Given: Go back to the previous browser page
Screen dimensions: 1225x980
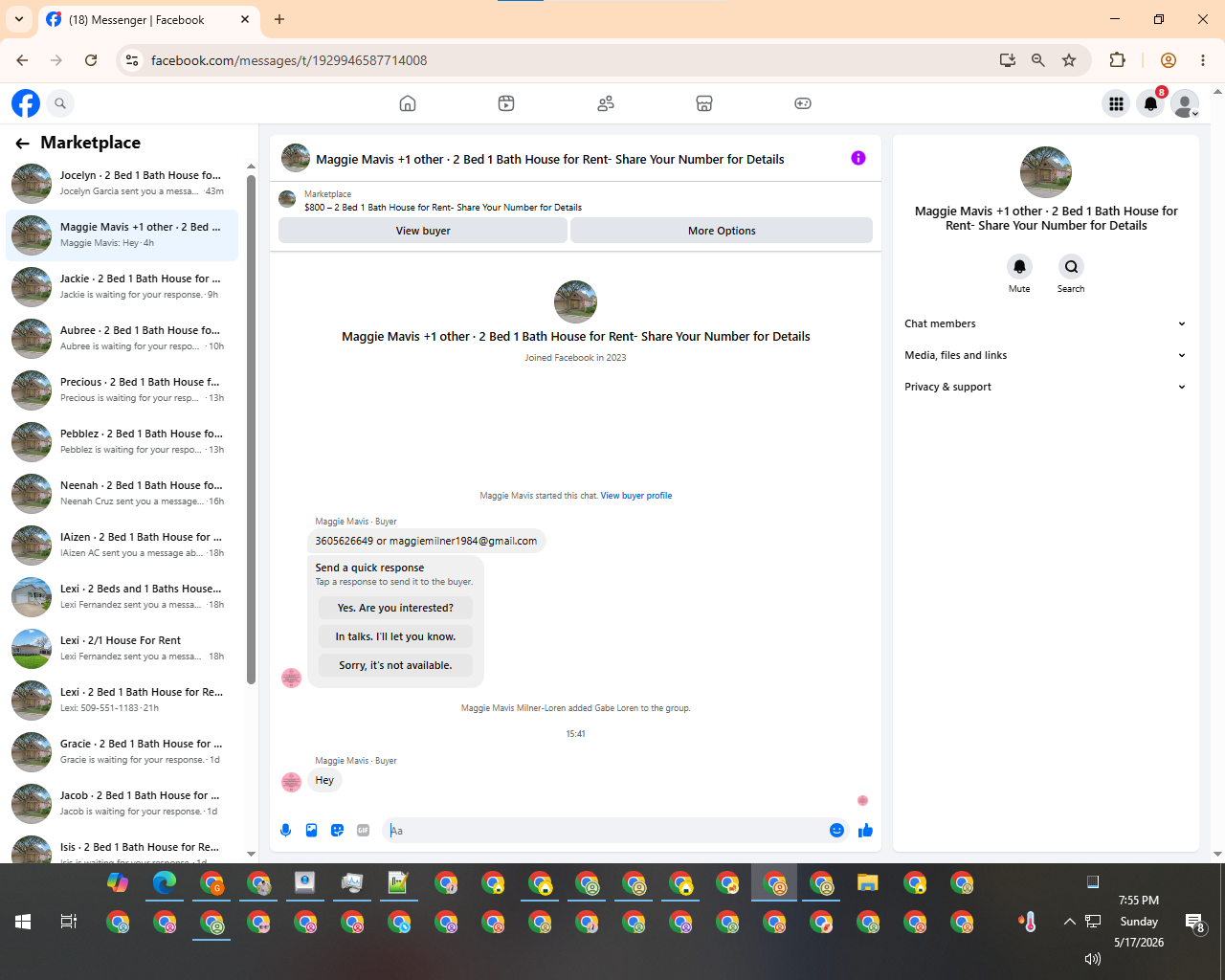Looking at the screenshot, I should tap(22, 60).
